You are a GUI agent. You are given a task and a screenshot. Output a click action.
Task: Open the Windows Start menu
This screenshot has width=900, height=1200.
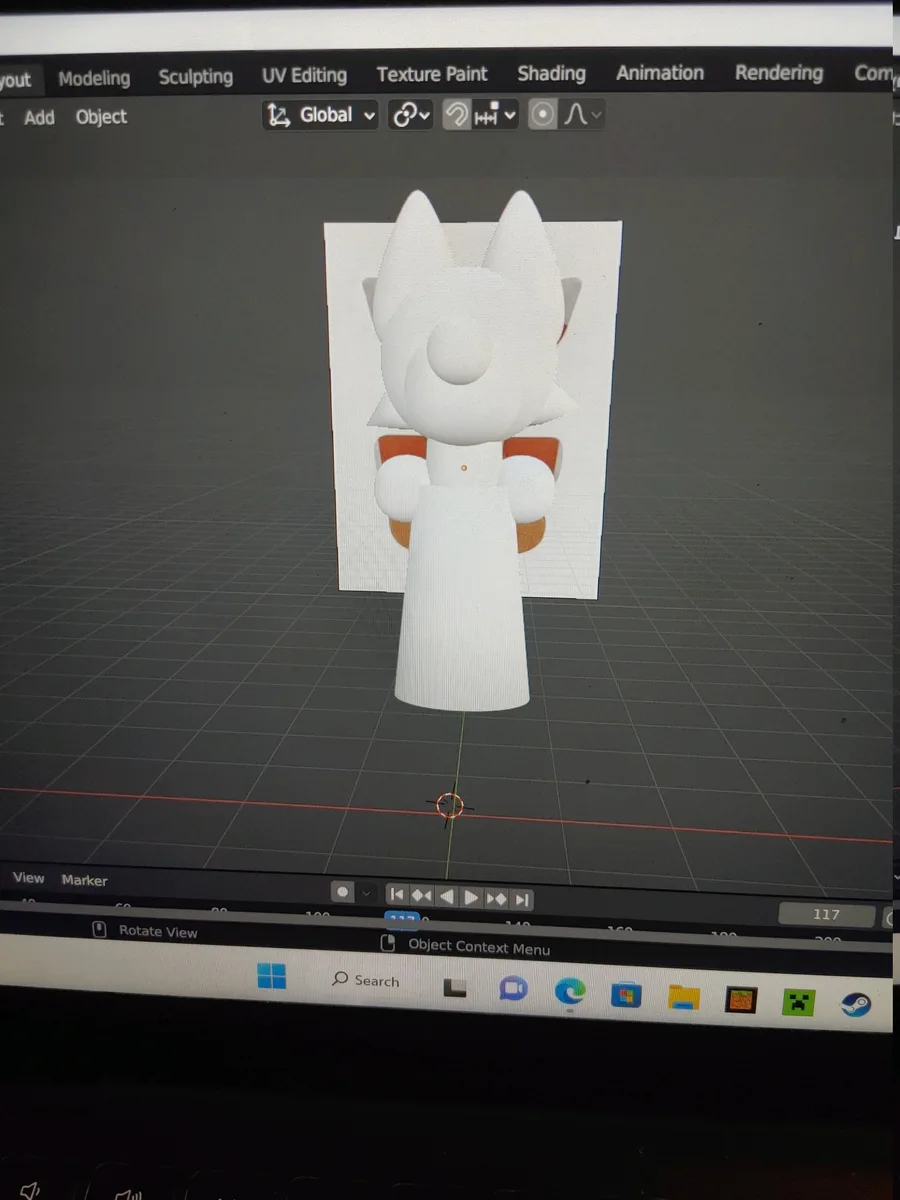(x=271, y=976)
